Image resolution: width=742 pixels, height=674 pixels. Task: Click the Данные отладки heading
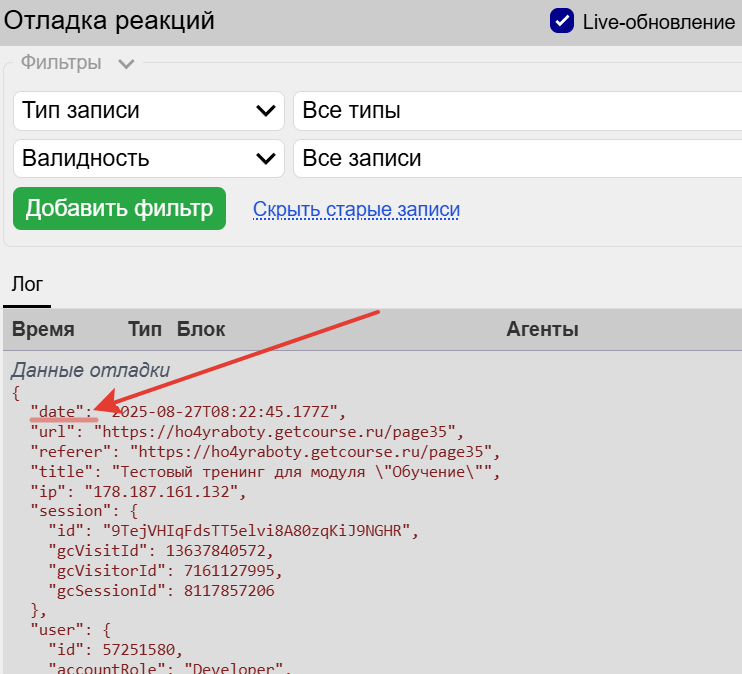coord(90,370)
